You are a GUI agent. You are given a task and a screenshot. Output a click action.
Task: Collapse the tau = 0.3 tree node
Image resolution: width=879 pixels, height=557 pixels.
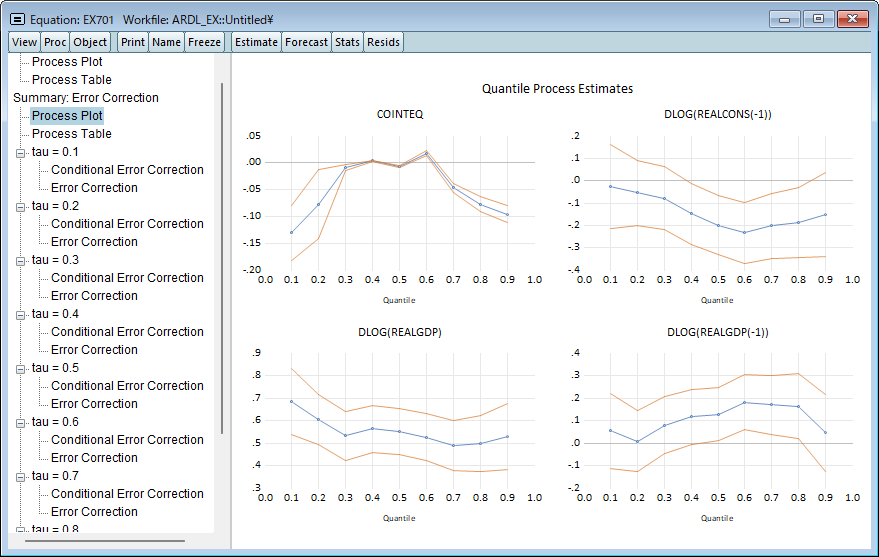(x=20, y=260)
